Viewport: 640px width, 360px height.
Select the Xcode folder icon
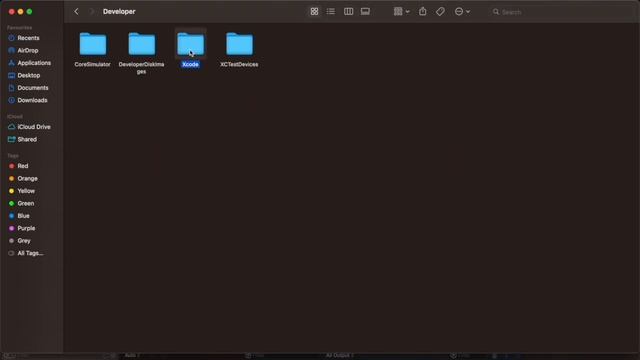pos(191,44)
